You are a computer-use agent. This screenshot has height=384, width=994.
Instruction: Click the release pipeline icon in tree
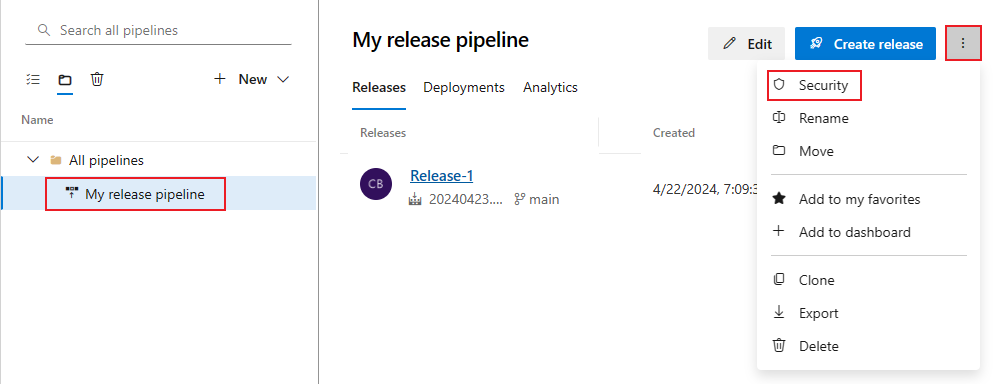[72, 194]
